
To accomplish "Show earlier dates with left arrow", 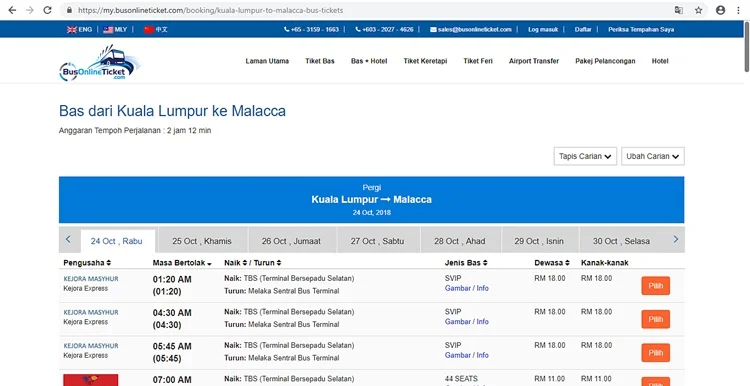I will [x=68, y=239].
